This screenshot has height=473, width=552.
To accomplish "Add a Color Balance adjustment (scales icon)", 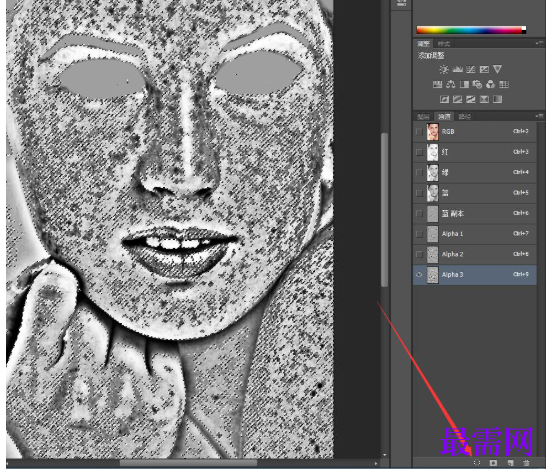I will click(x=451, y=84).
